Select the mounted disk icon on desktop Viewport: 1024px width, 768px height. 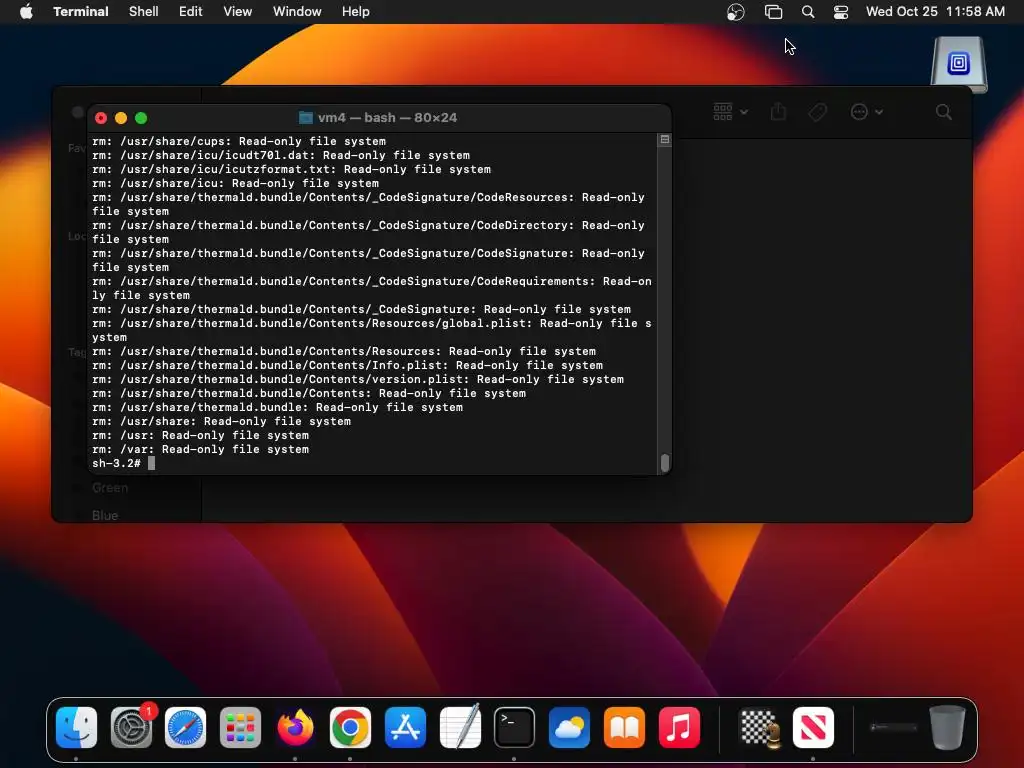point(958,65)
